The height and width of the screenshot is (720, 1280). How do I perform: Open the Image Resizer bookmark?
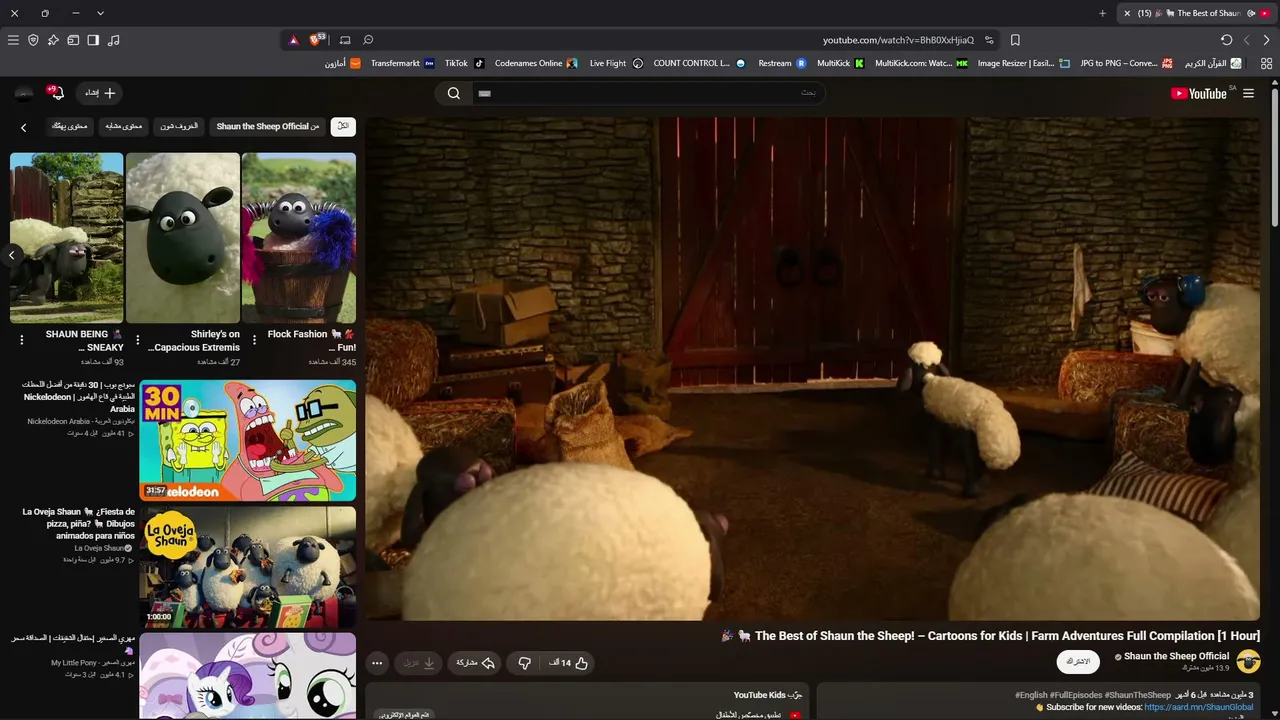[x=1024, y=63]
